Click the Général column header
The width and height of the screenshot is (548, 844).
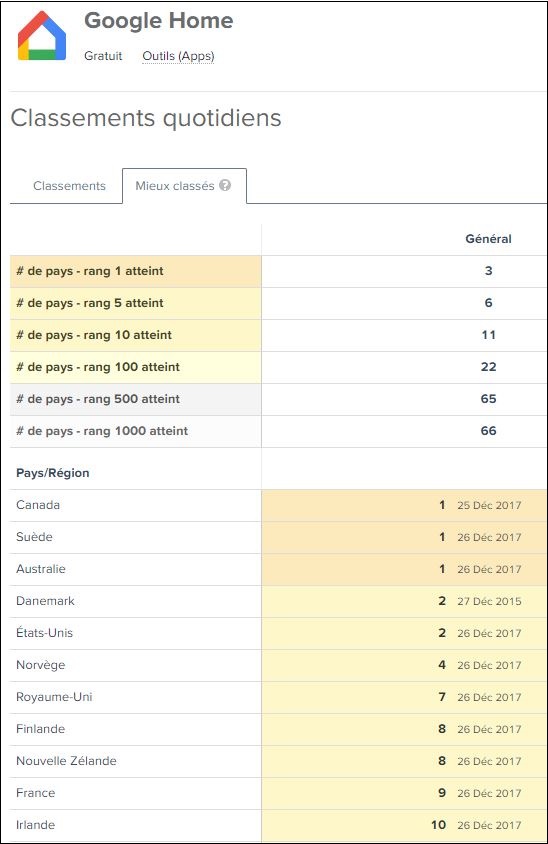[x=488, y=239]
